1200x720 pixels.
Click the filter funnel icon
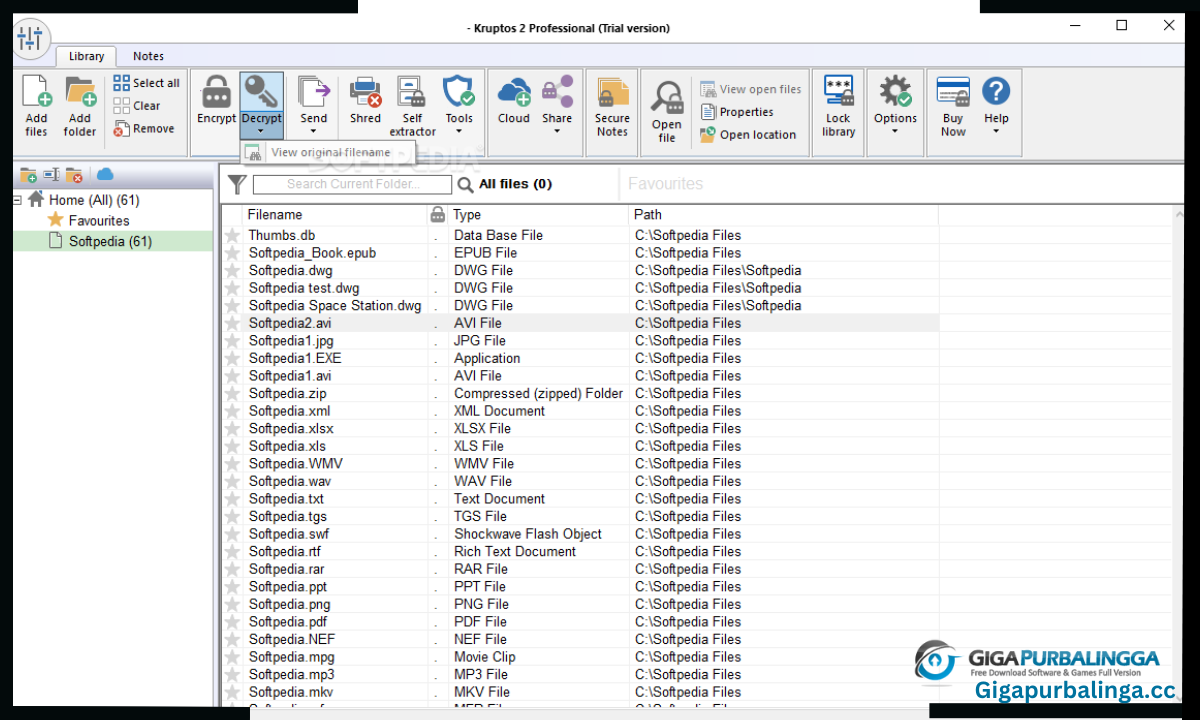coord(236,184)
